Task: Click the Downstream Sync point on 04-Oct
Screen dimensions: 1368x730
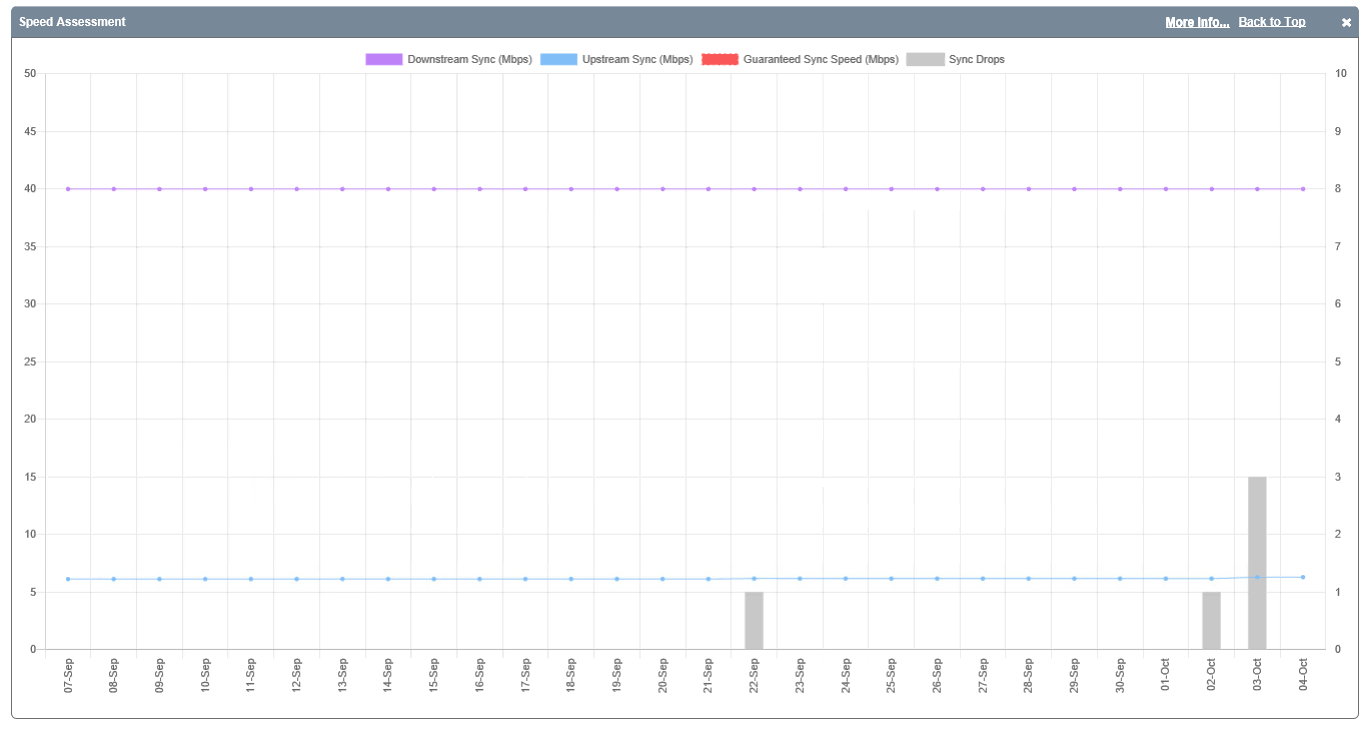Action: tap(1303, 189)
